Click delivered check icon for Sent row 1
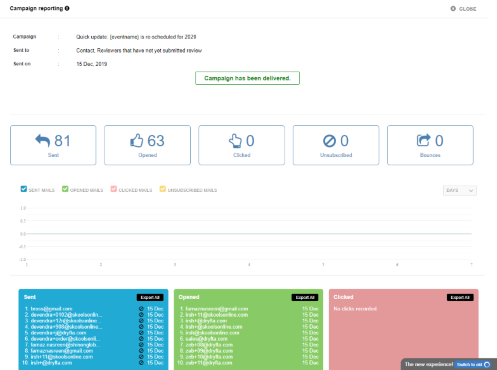 (141, 309)
